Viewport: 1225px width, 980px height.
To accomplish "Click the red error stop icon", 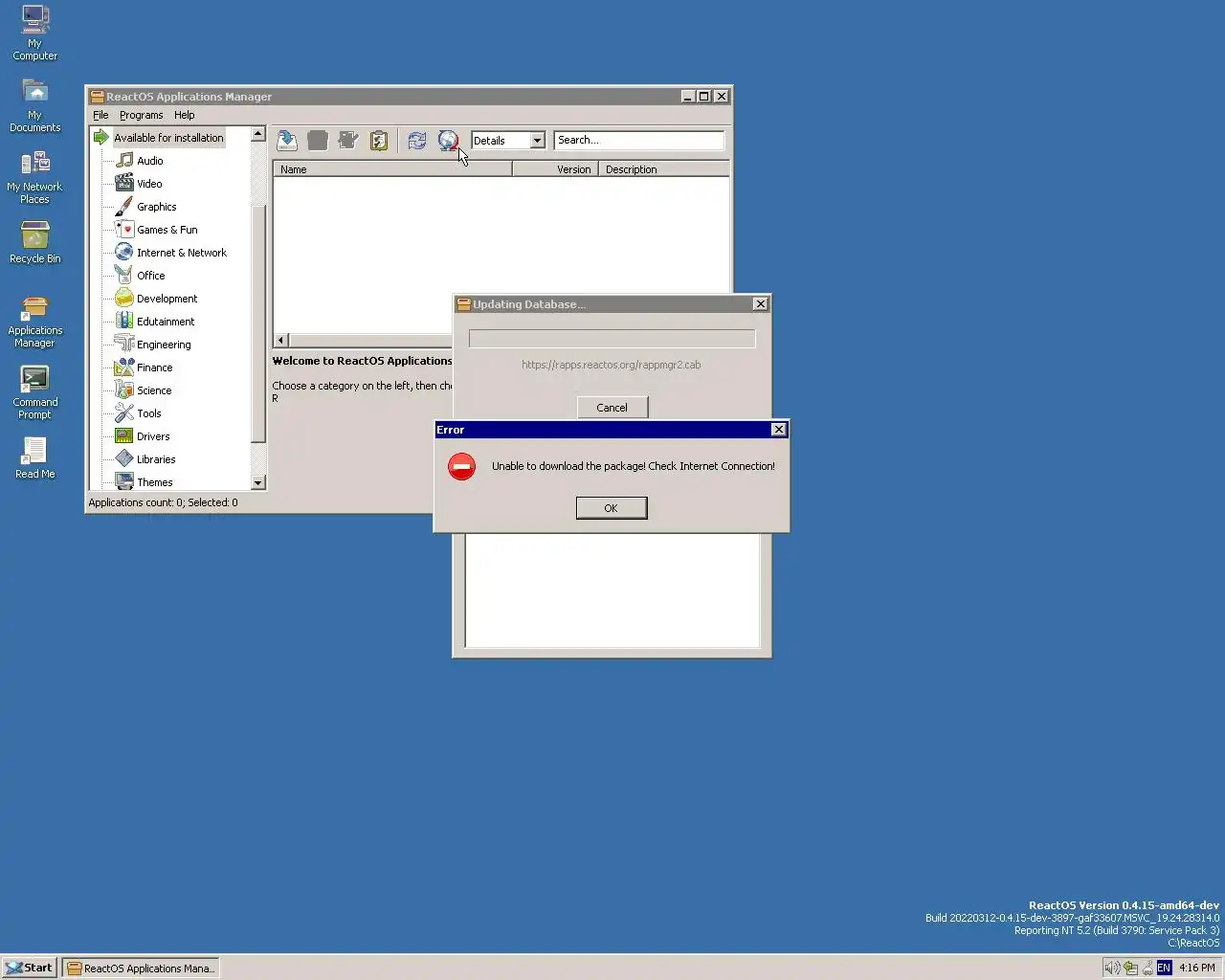I will point(461,467).
